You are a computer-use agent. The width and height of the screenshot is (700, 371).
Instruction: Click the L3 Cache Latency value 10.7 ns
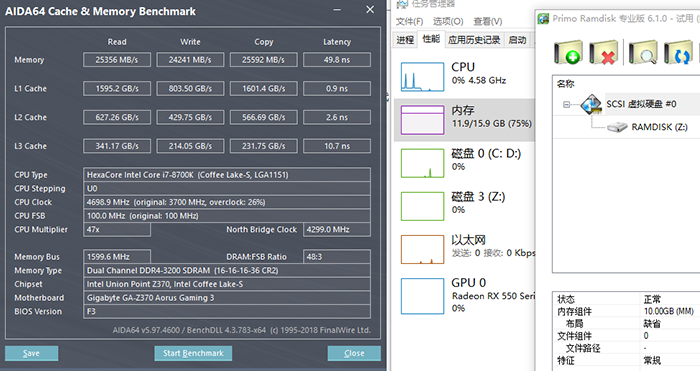337,146
